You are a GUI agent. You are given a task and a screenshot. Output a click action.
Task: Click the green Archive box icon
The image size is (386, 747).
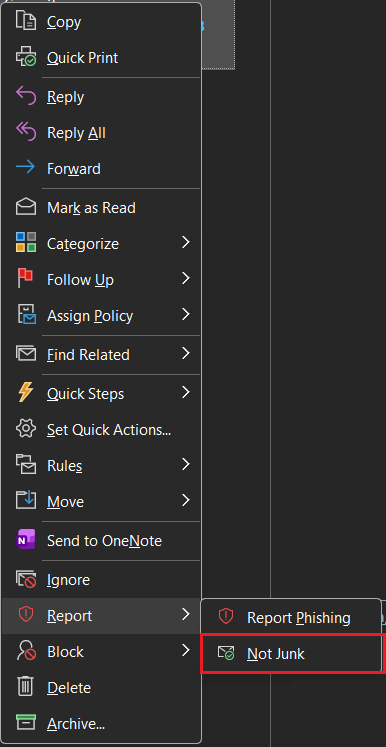(26, 723)
